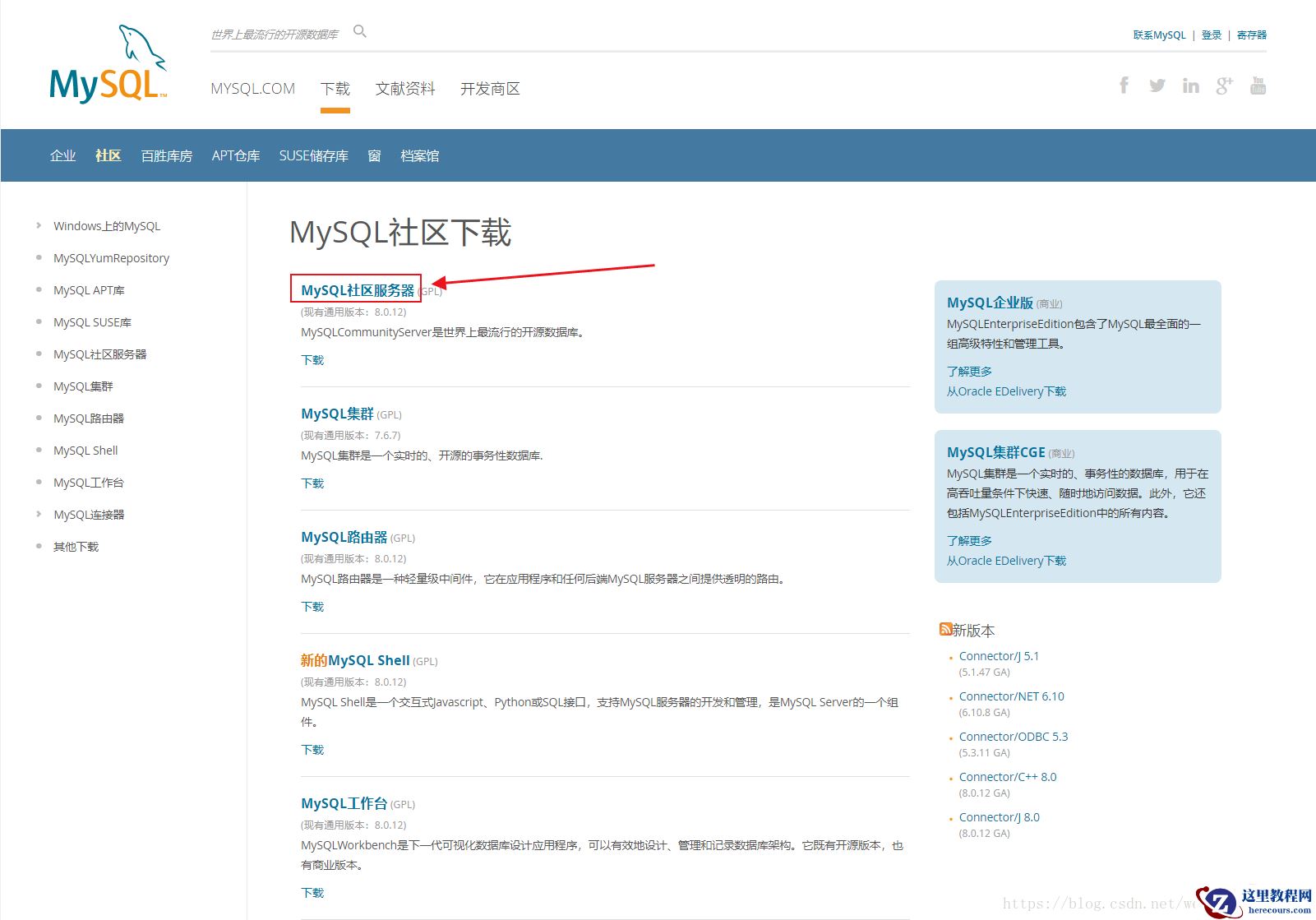Open MySQL's LinkedIn icon
1316x920 pixels.
point(1191,85)
